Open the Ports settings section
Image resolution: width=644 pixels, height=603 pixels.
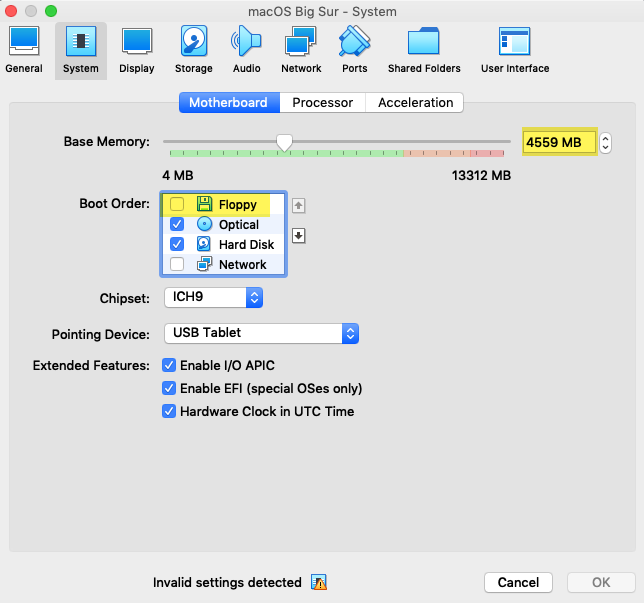click(355, 50)
